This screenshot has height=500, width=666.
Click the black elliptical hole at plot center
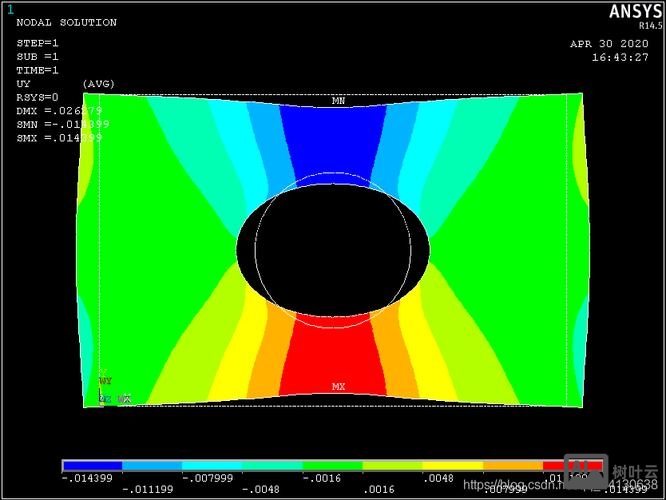point(333,246)
